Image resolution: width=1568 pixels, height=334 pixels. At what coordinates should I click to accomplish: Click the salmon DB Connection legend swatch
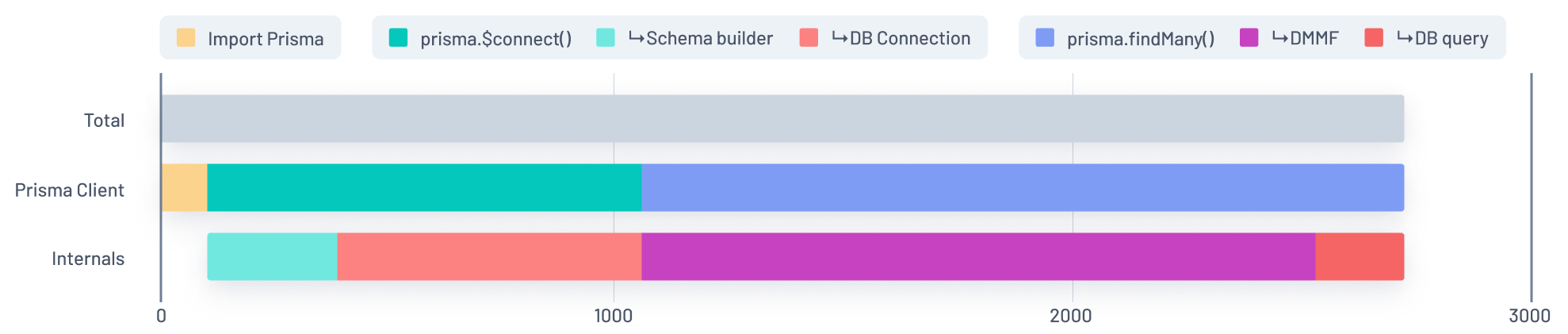809,38
